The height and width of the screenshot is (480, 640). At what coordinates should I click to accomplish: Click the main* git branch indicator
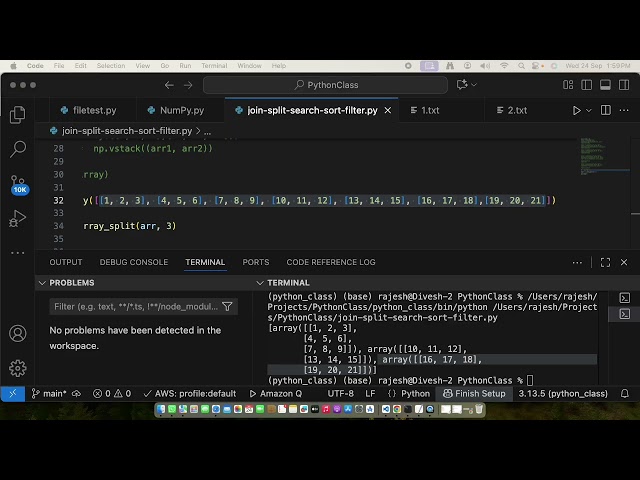pyautogui.click(x=49, y=393)
